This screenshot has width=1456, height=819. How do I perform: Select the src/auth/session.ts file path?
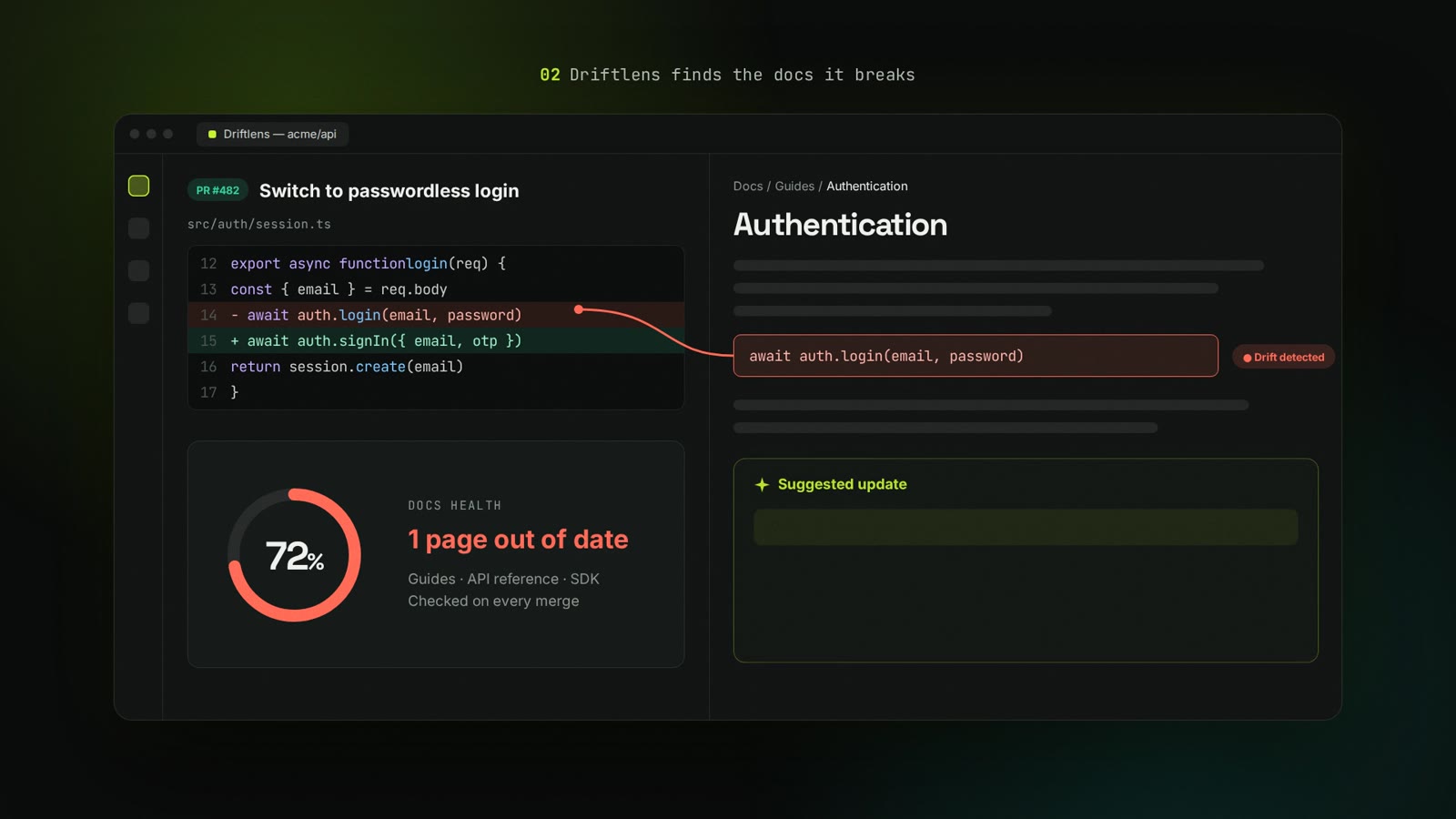[x=259, y=224]
